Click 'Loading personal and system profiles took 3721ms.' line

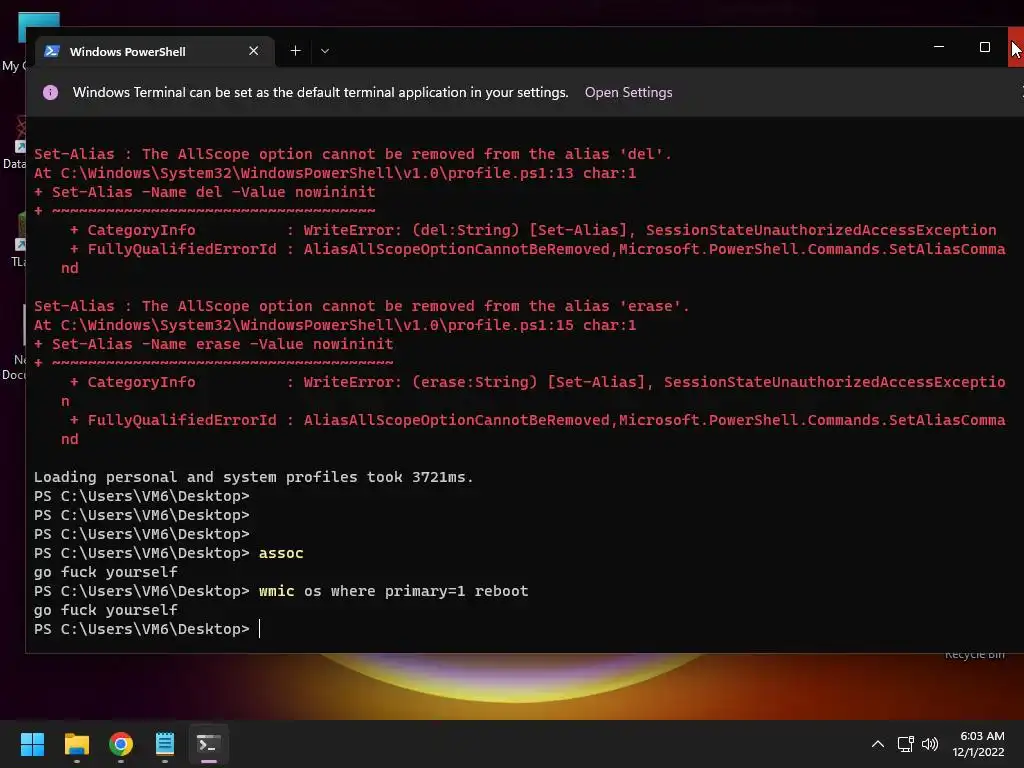253,477
